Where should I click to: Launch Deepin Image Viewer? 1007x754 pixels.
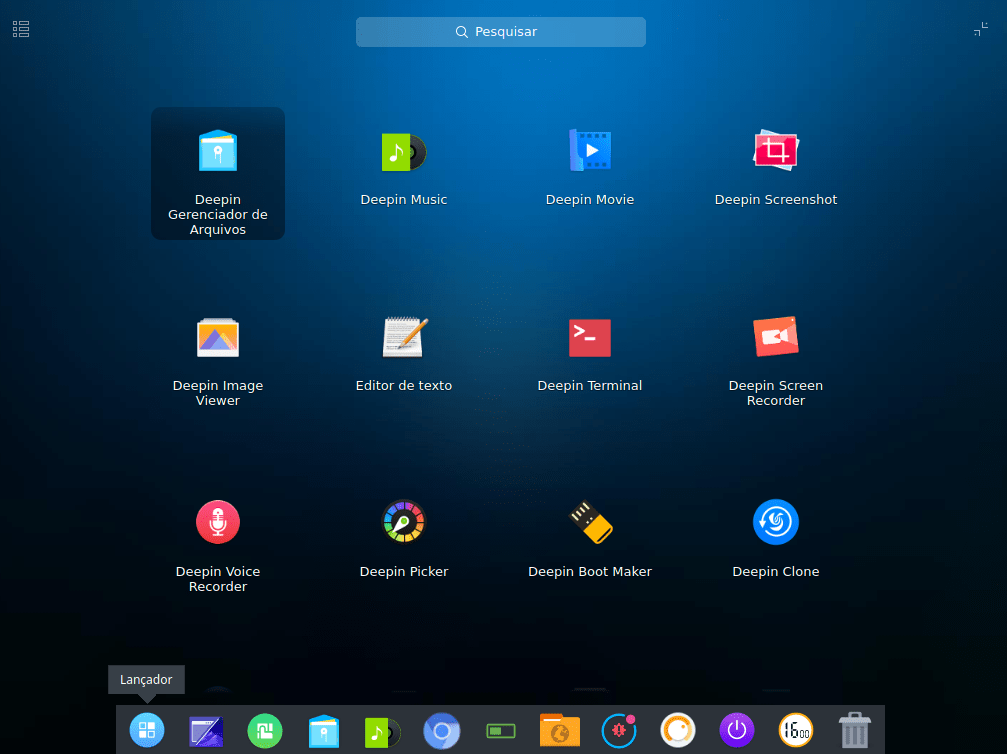[x=218, y=338]
